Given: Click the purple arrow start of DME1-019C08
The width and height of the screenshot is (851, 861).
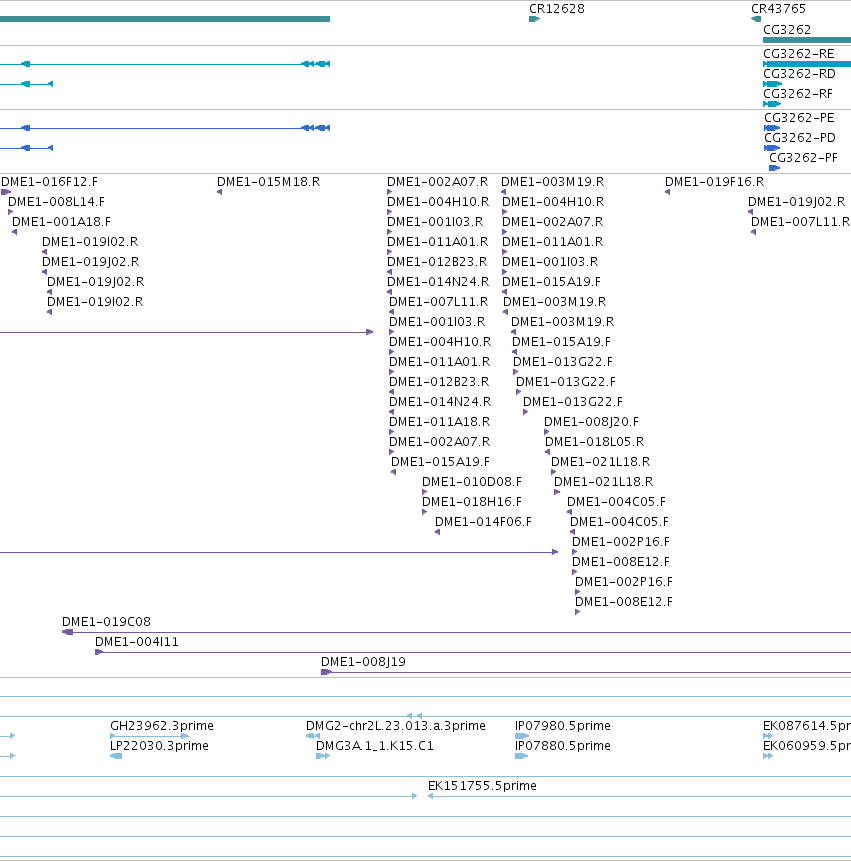Looking at the screenshot, I should click(x=68, y=633).
